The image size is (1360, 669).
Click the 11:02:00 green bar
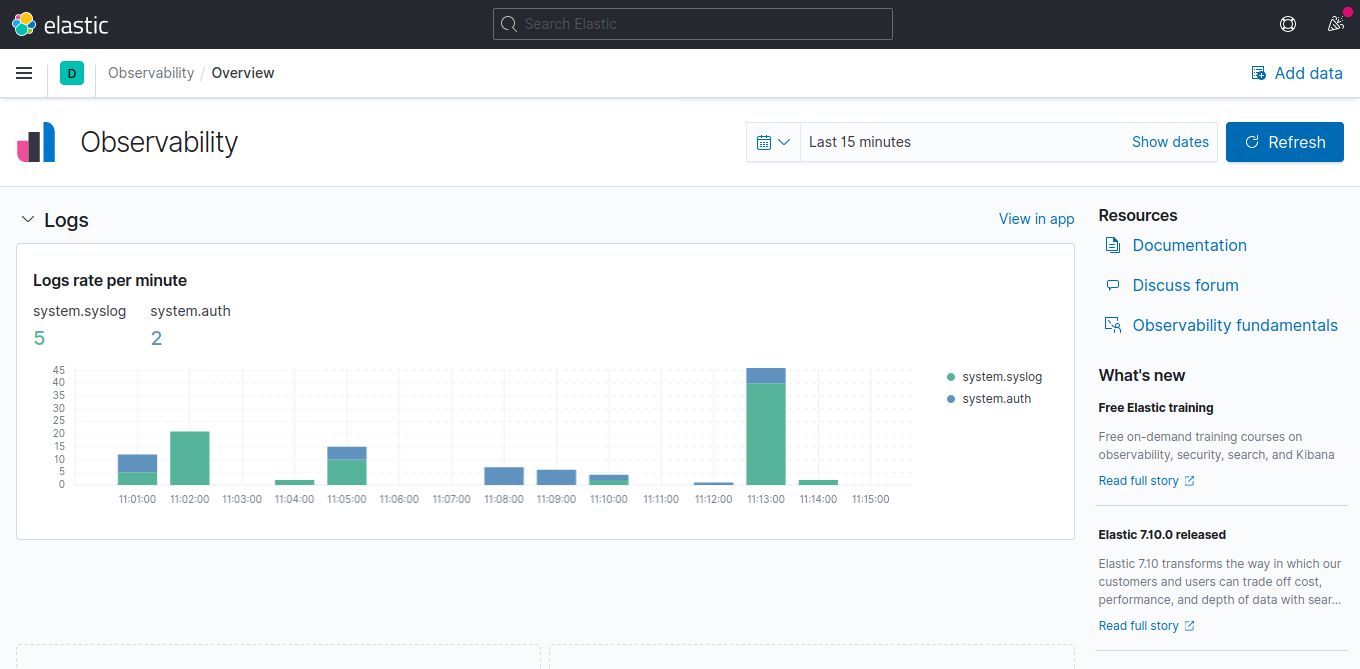(189, 458)
